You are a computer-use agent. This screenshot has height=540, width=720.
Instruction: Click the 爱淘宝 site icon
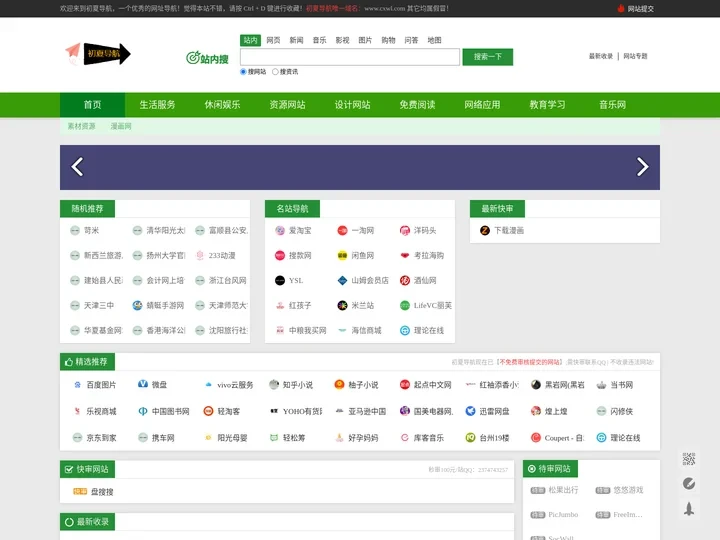[x=280, y=231]
